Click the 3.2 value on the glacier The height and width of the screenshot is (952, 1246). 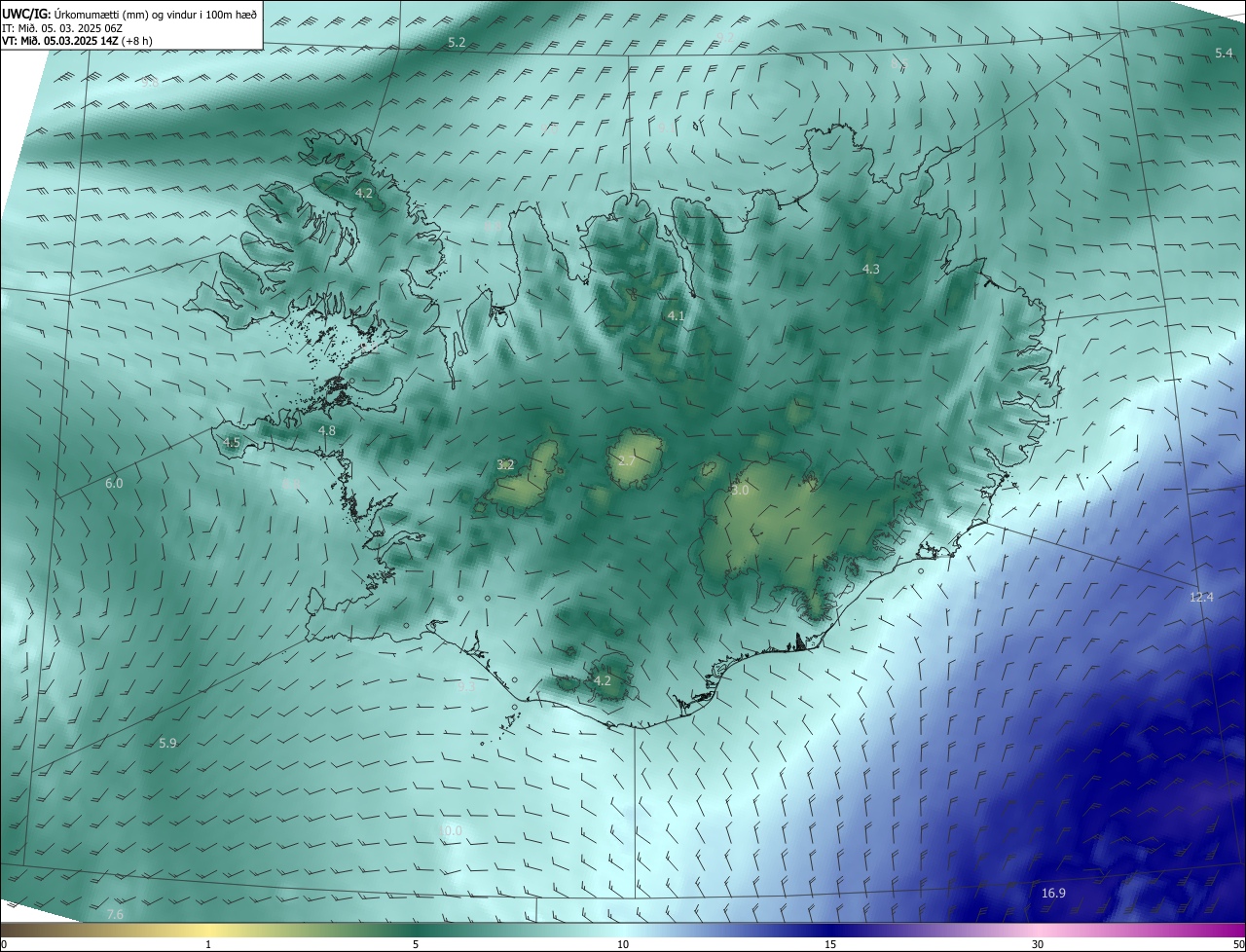point(505,464)
